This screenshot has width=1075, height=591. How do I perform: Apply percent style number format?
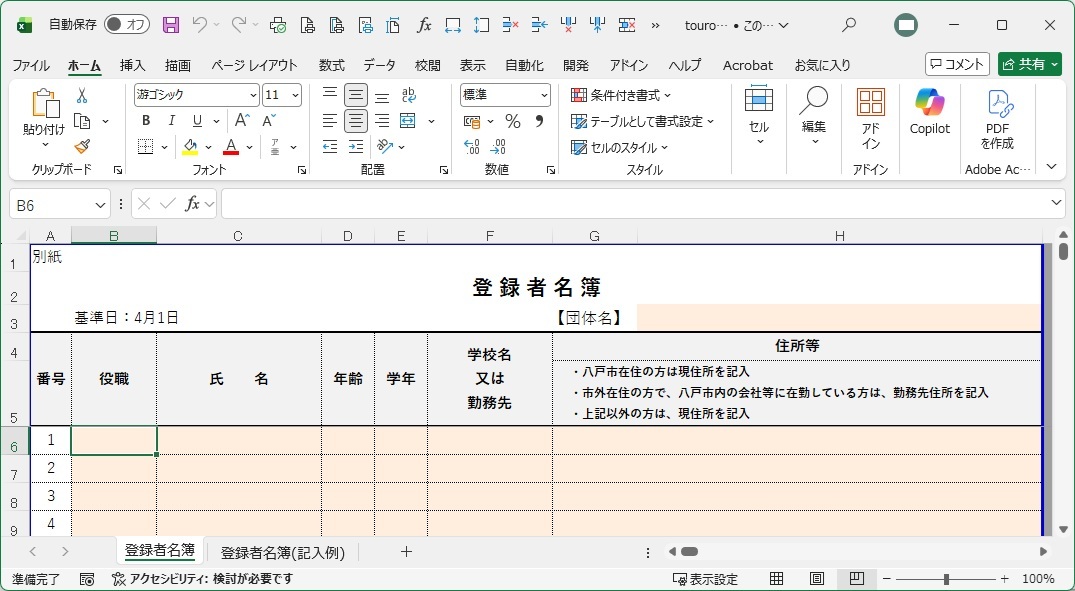tap(512, 121)
